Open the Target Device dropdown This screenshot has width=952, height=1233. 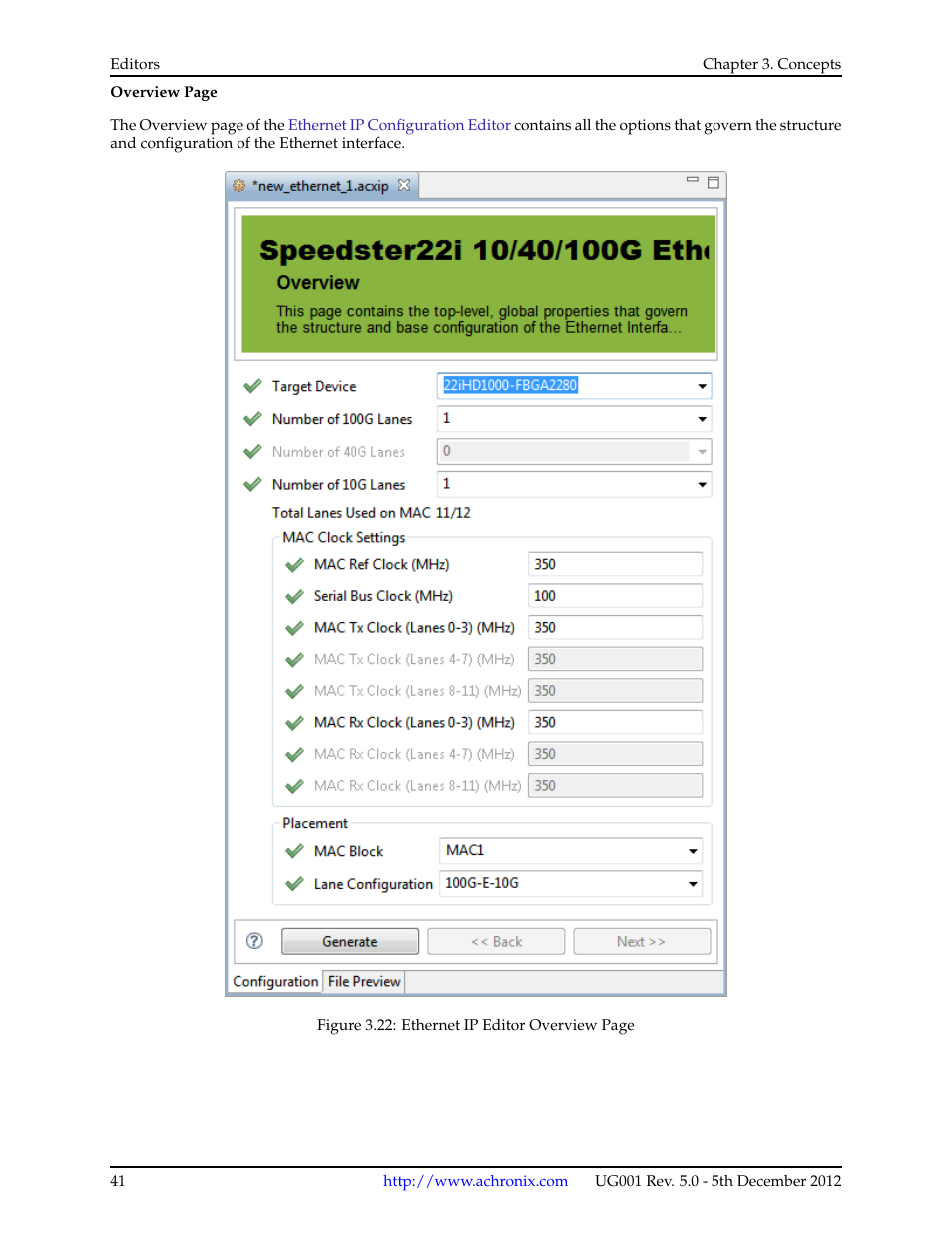coord(702,386)
